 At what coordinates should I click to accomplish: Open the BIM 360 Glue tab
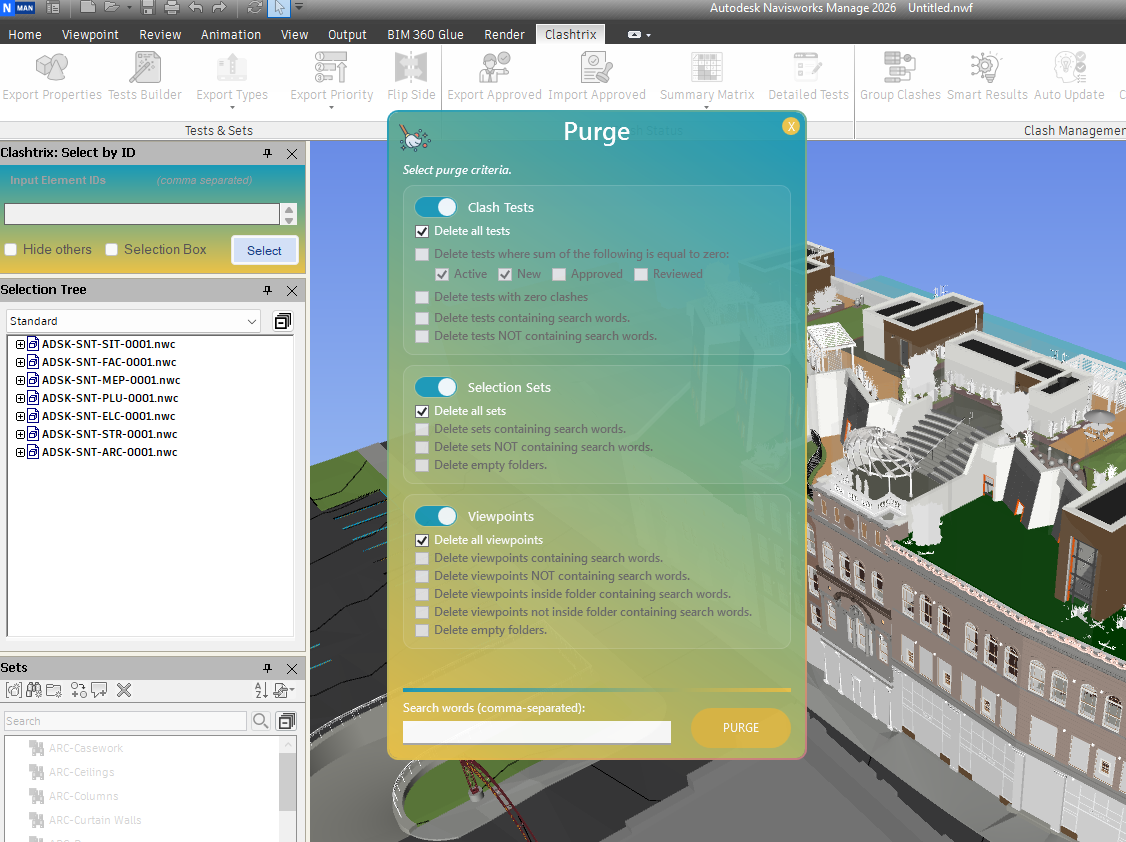click(x=425, y=34)
